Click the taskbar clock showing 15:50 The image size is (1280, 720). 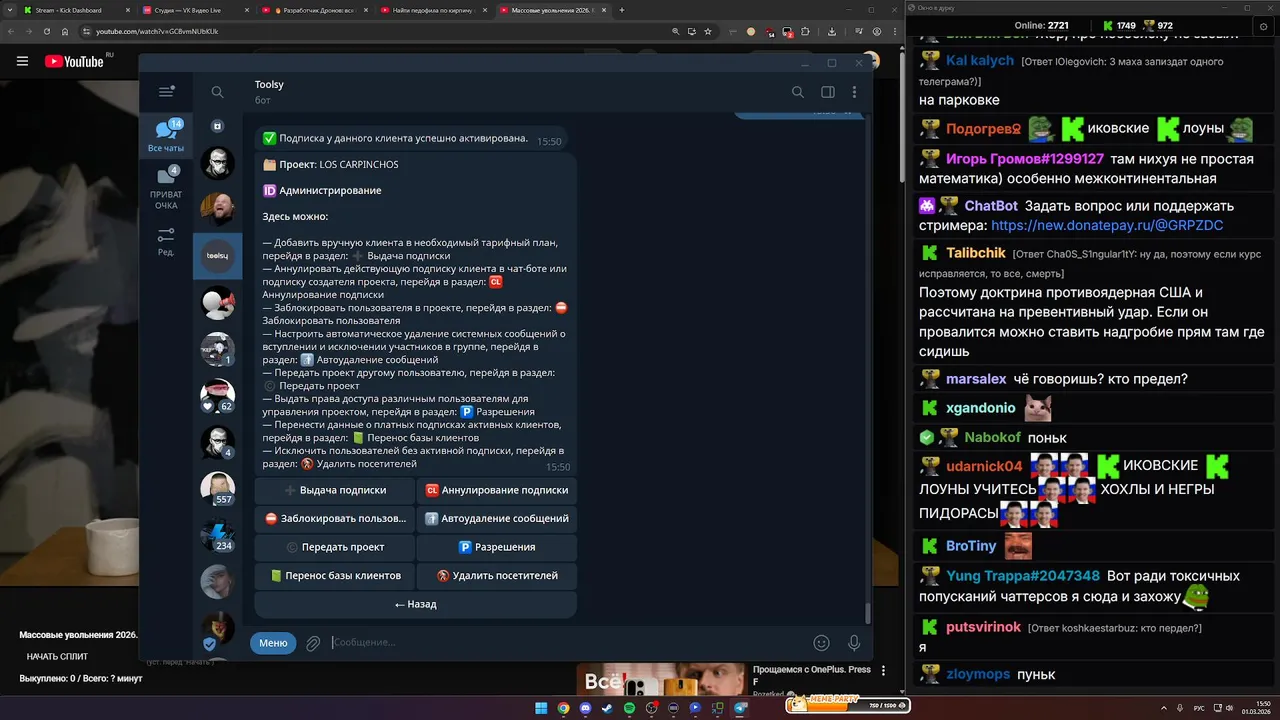click(1256, 708)
